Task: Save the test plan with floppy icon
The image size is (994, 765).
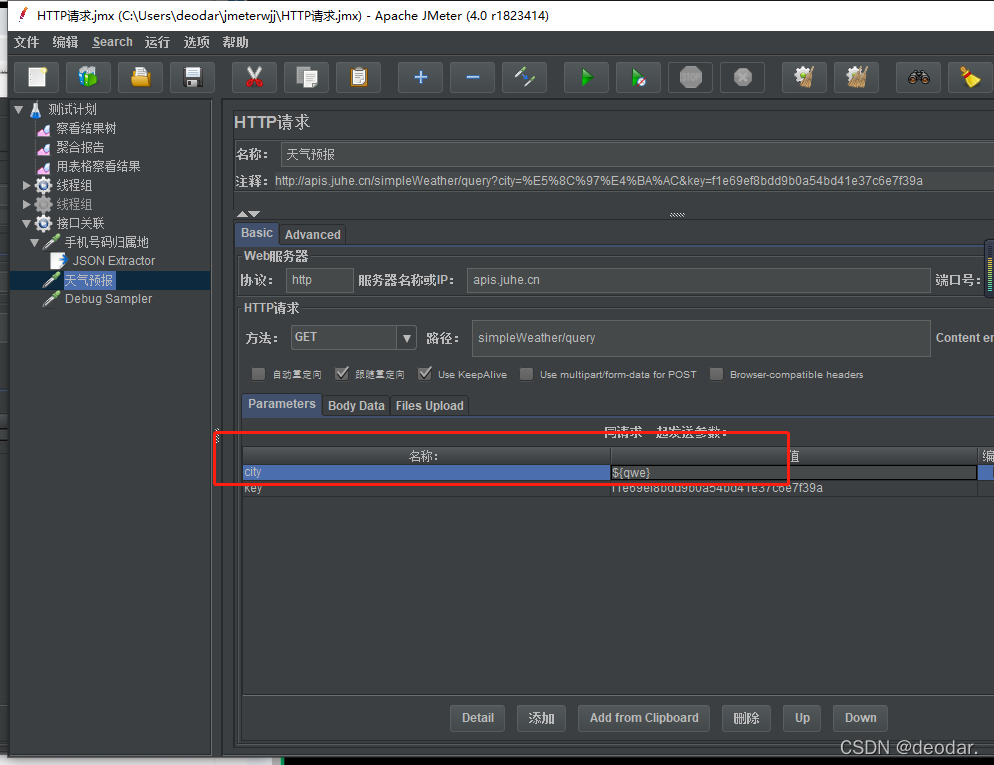Action: click(193, 77)
